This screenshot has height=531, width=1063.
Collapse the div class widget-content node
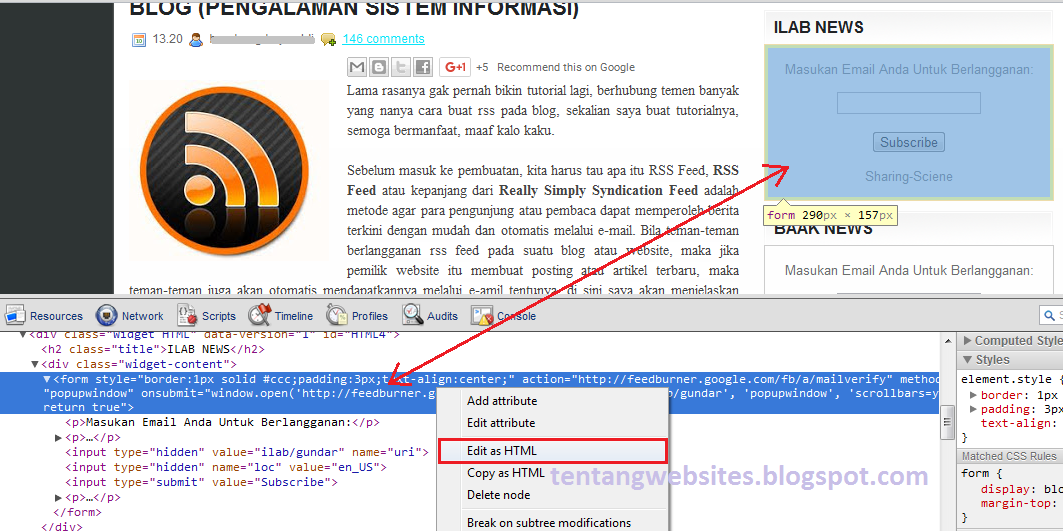tap(35, 364)
